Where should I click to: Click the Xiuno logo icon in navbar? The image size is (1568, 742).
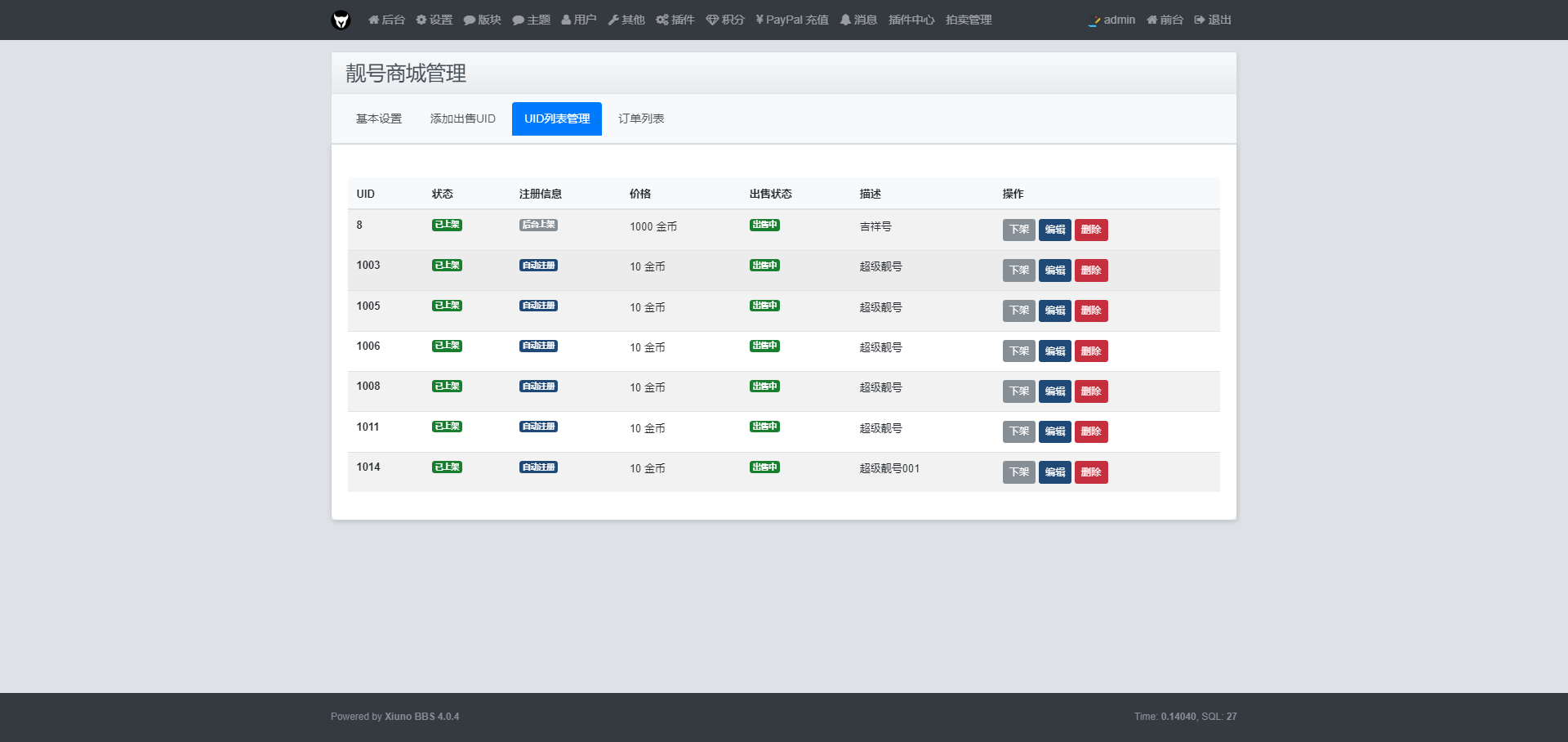pos(341,20)
